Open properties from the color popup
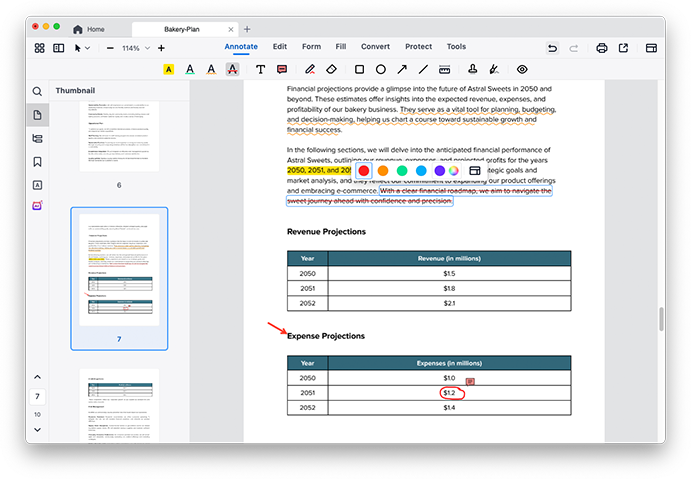This screenshot has height=479, width=691. point(475,171)
